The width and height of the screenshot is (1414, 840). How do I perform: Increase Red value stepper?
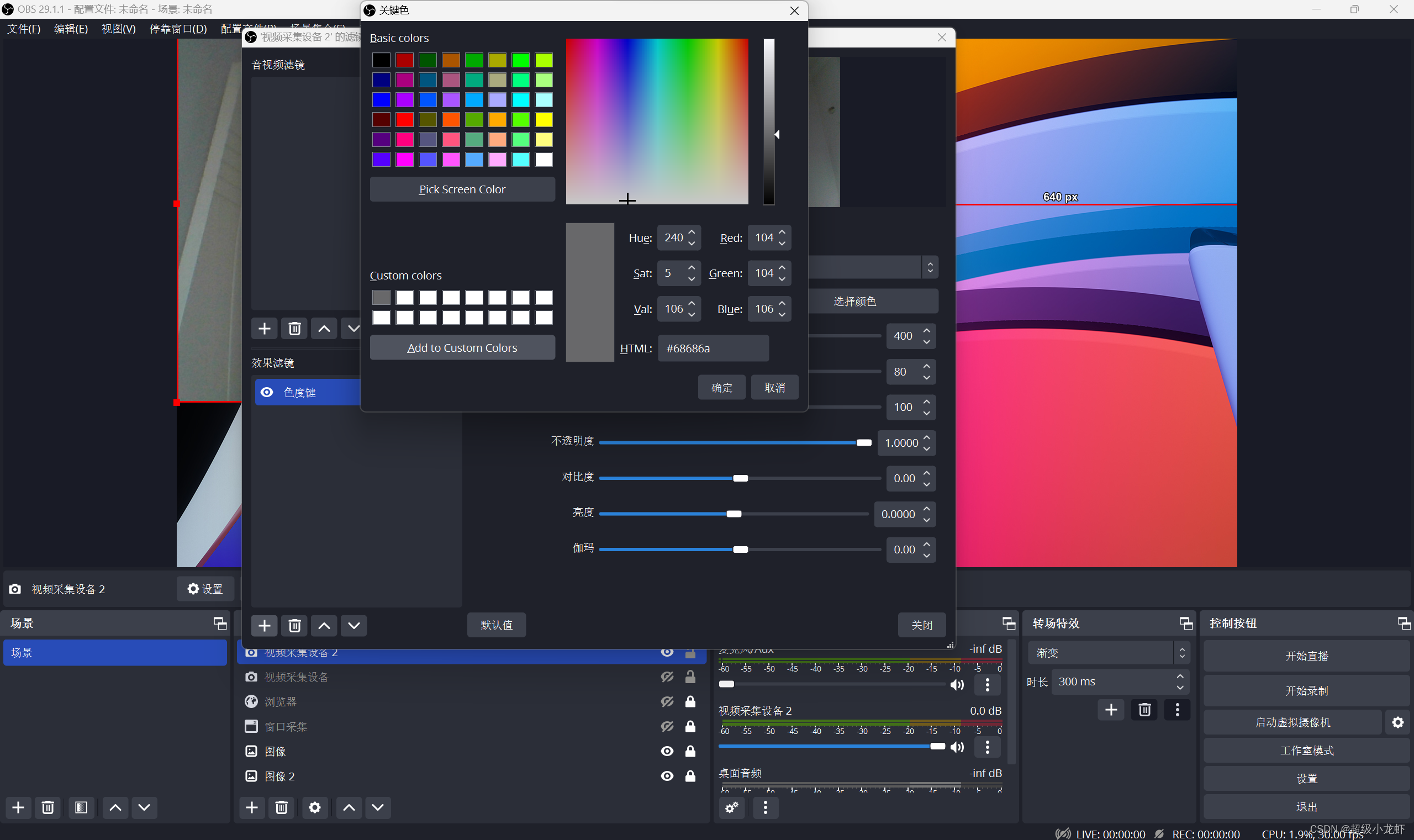[782, 233]
